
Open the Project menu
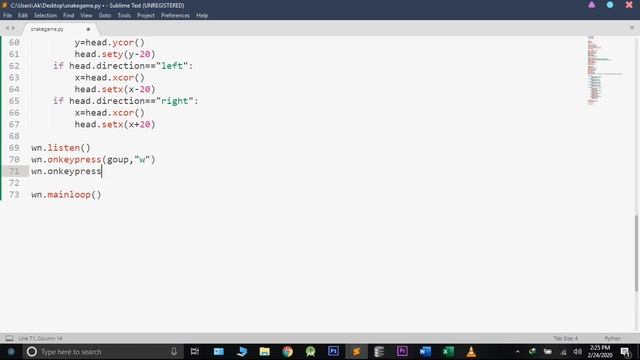[x=146, y=16]
